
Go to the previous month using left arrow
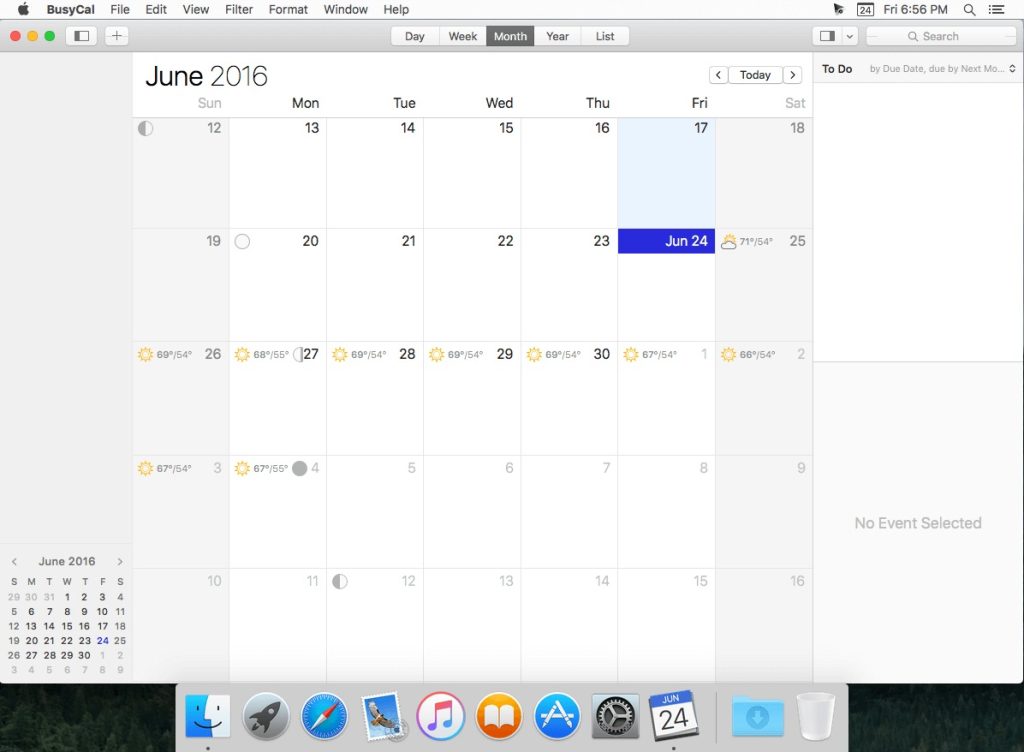click(718, 75)
